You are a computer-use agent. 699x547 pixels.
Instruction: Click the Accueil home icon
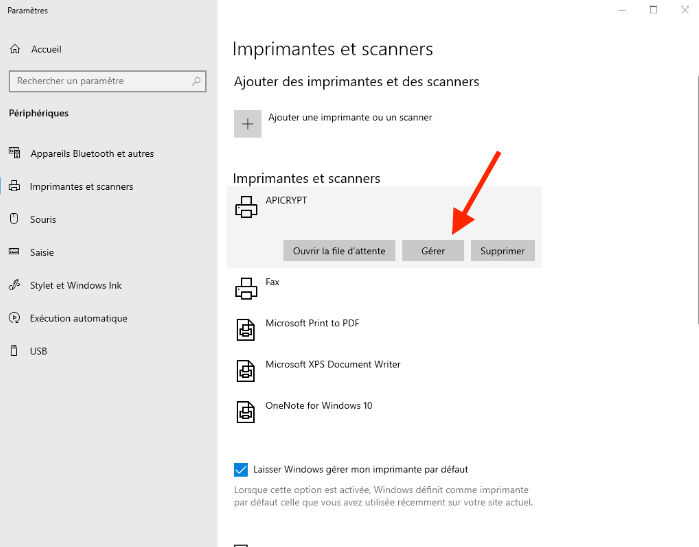click(x=15, y=49)
